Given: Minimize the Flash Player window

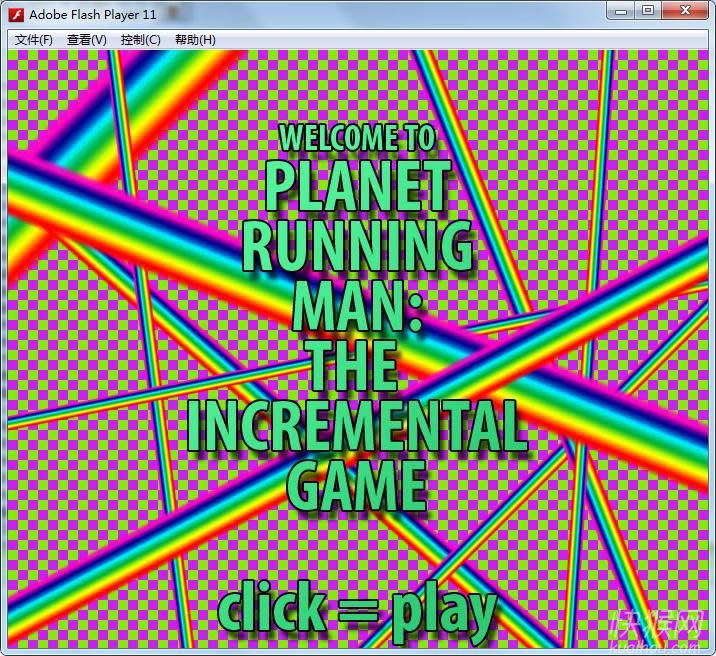Looking at the screenshot, I should pos(621,11).
